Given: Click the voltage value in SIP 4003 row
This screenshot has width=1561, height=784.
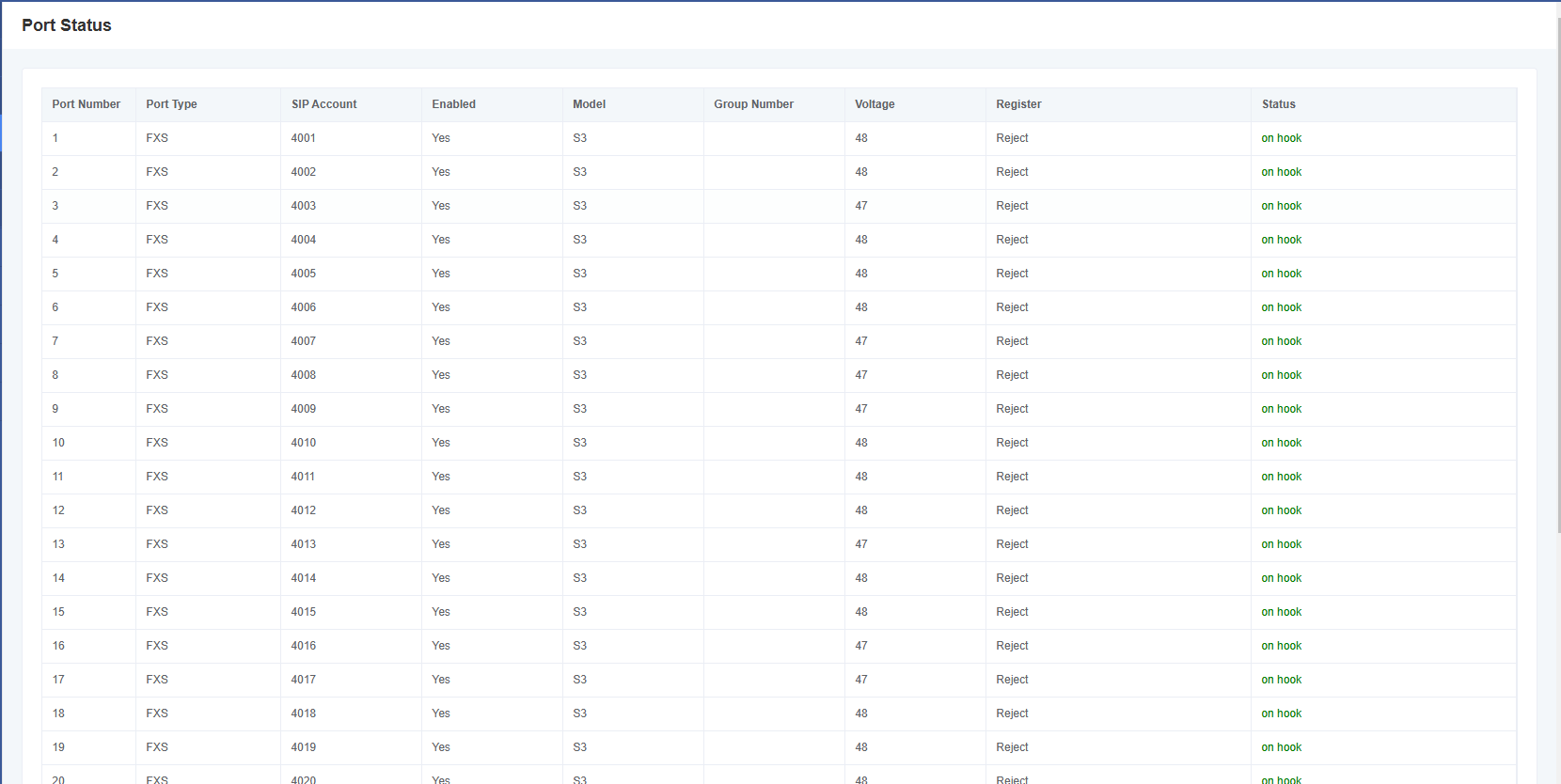Looking at the screenshot, I should click(x=861, y=206).
